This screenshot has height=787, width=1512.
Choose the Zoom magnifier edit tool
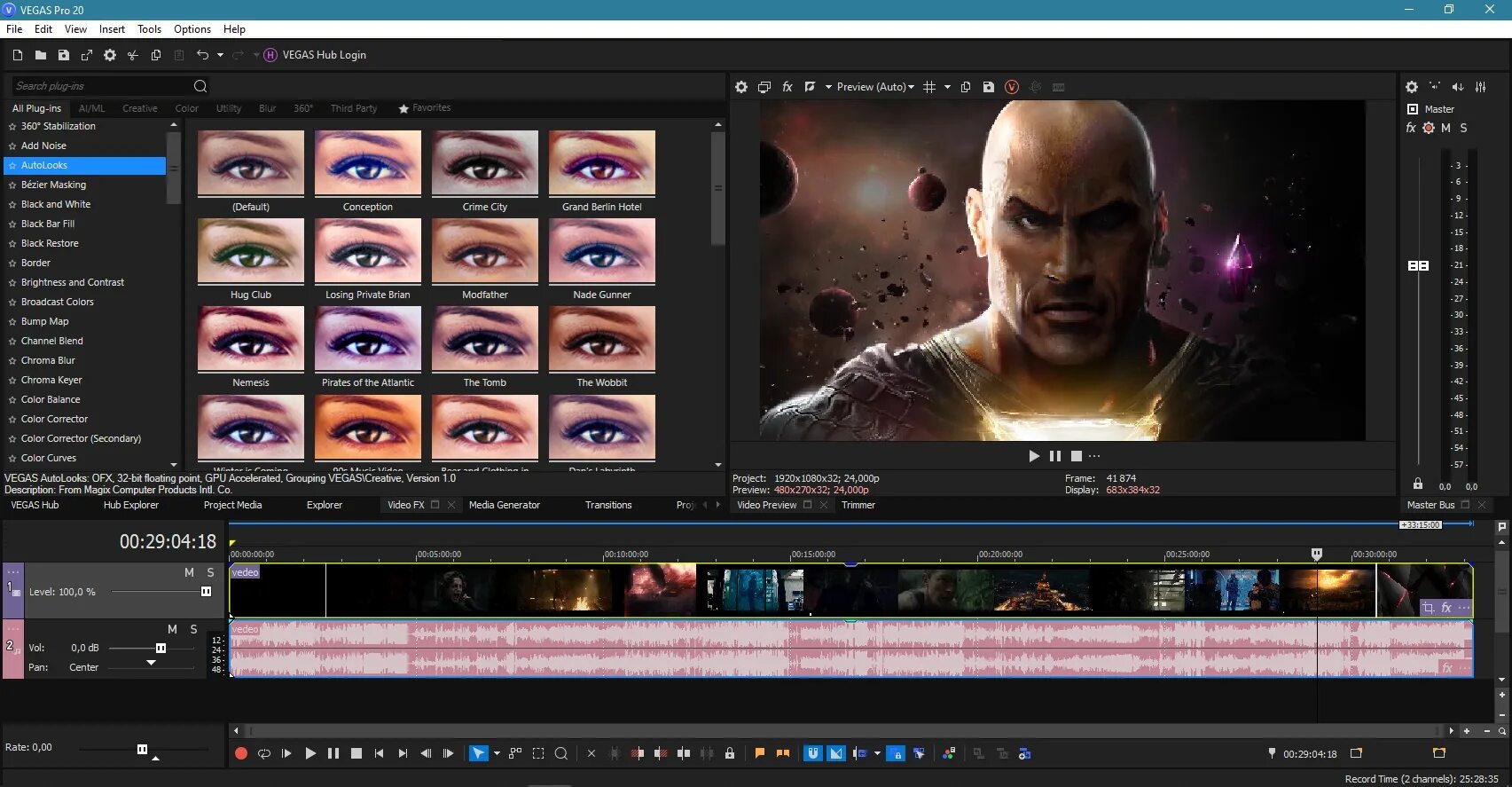coord(561,753)
